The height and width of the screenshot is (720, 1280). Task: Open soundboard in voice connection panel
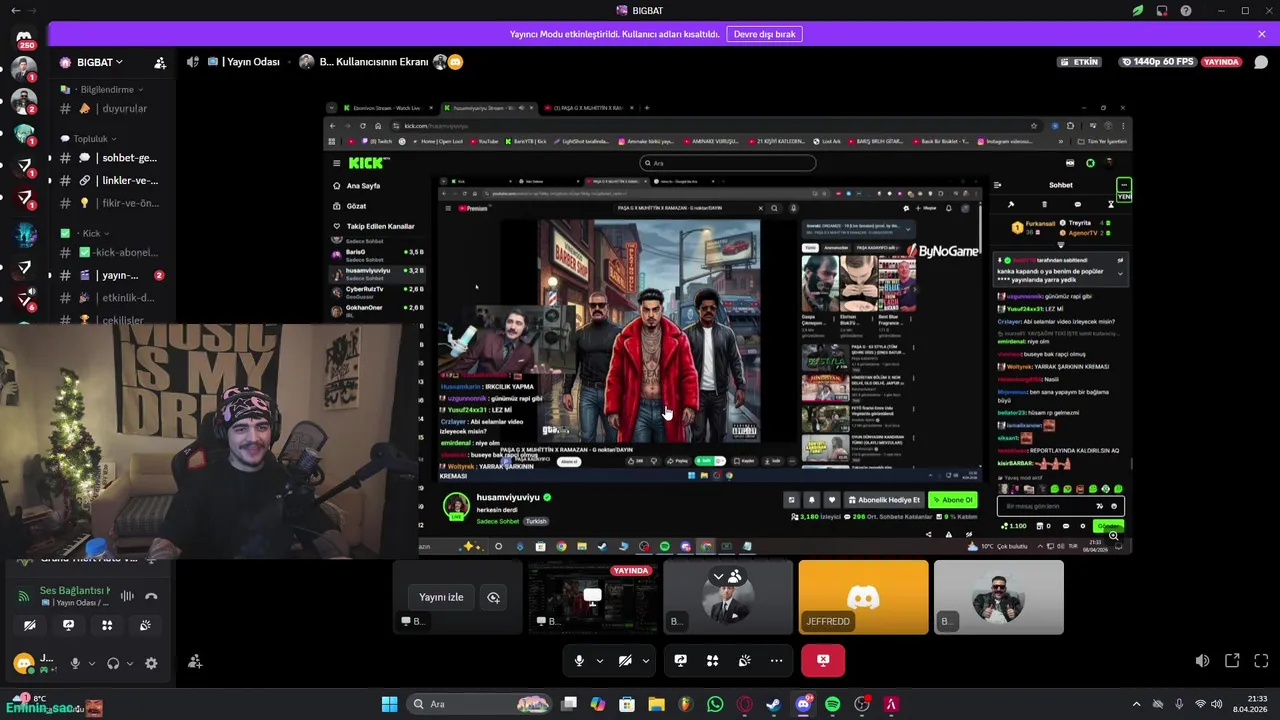[x=145, y=625]
